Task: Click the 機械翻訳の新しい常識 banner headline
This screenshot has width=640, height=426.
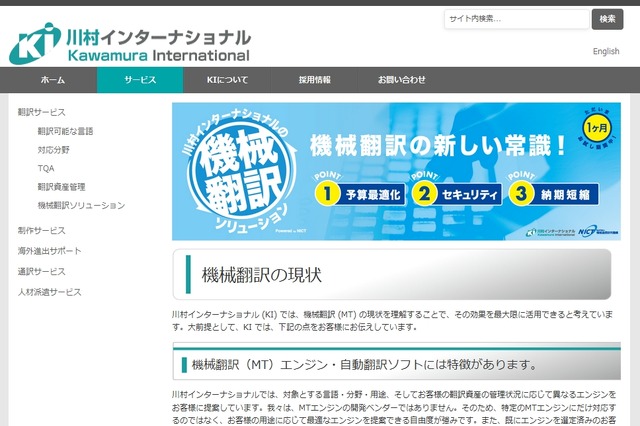Action: [438, 145]
